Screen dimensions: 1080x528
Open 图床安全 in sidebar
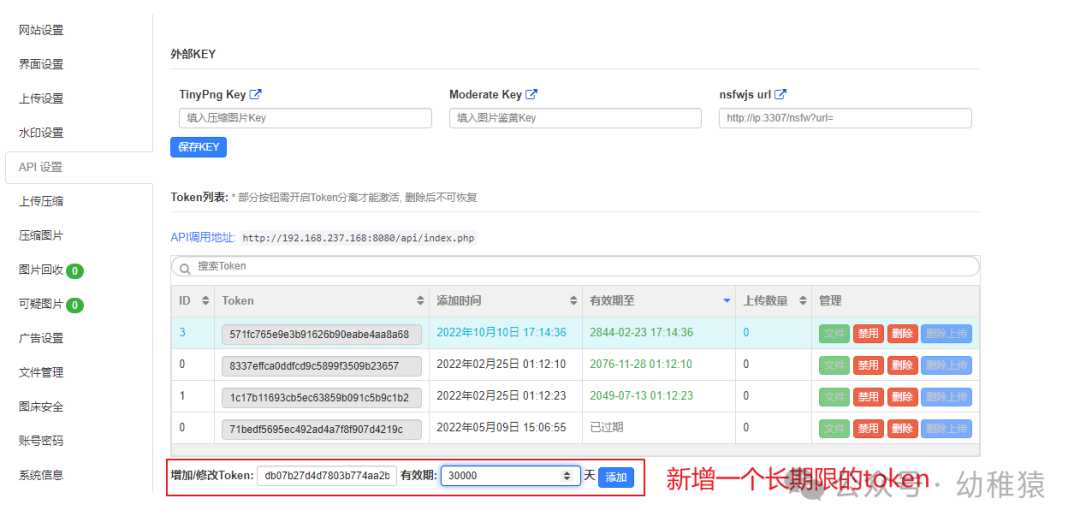point(41,407)
